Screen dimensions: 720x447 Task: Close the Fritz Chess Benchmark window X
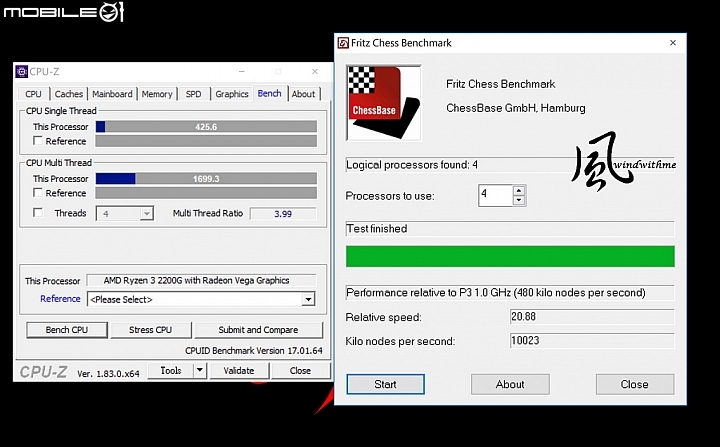673,43
